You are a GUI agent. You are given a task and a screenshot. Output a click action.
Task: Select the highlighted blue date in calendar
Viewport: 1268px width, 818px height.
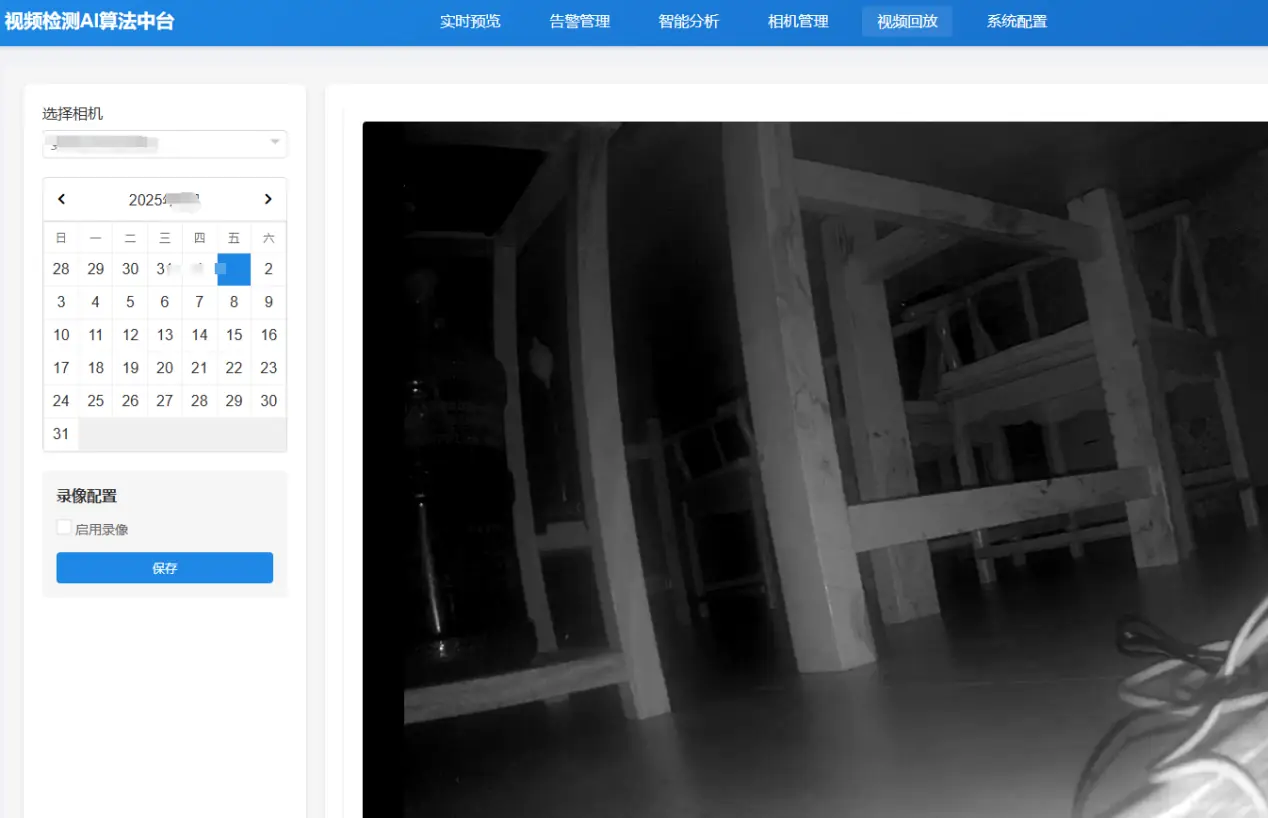(x=234, y=269)
